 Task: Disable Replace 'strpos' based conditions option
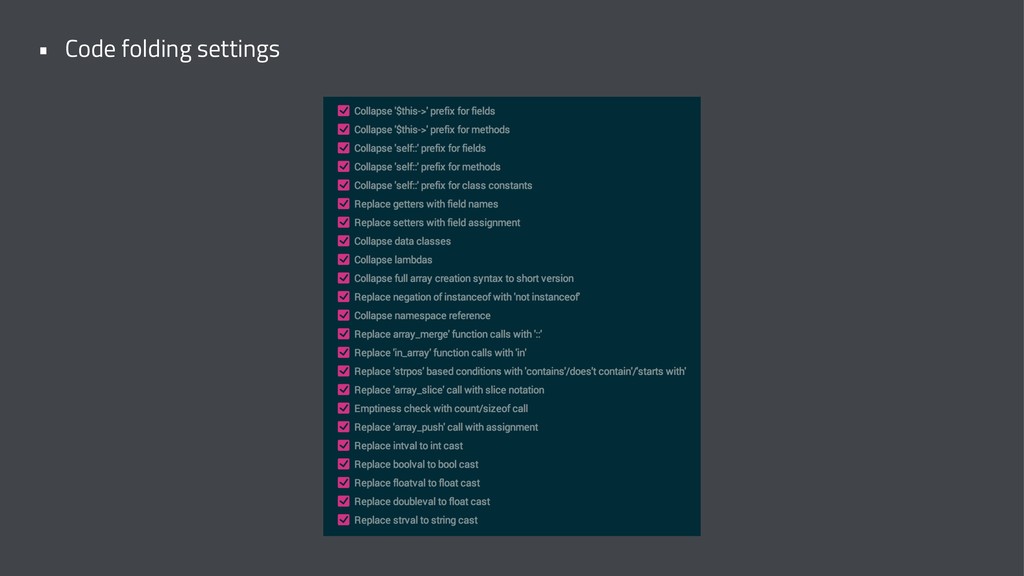click(344, 372)
